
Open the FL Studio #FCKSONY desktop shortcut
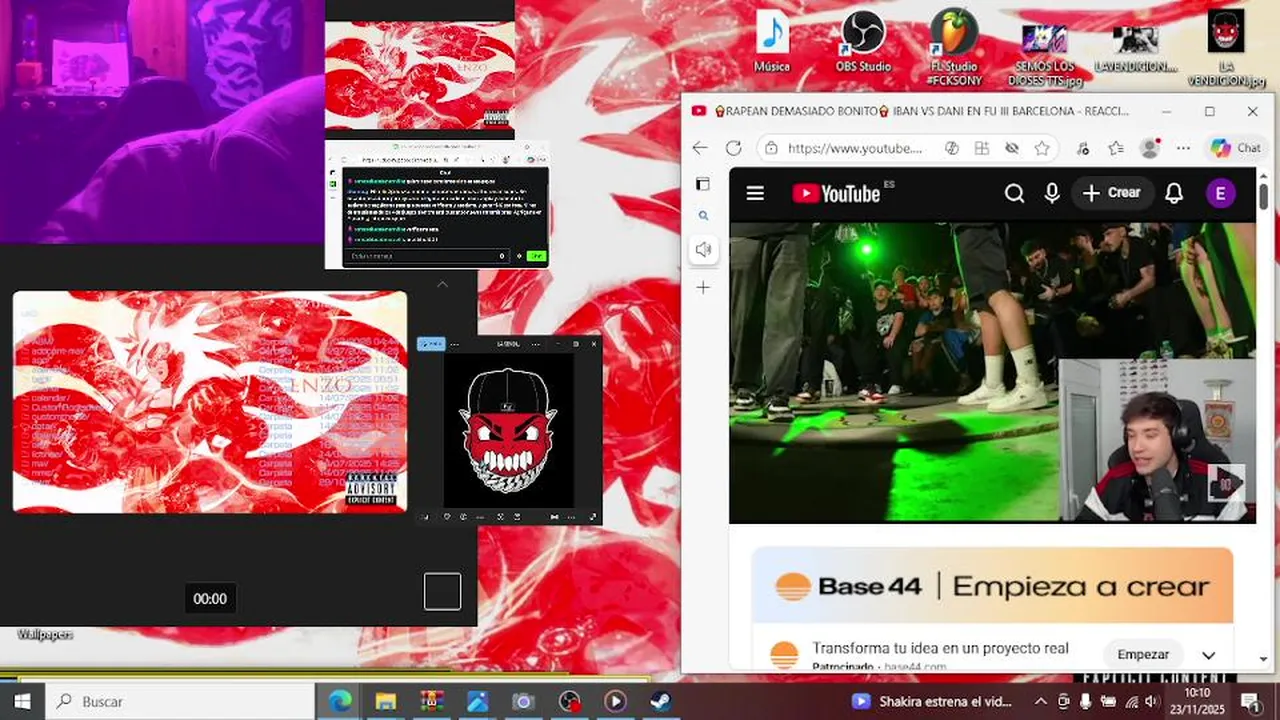[x=954, y=47]
